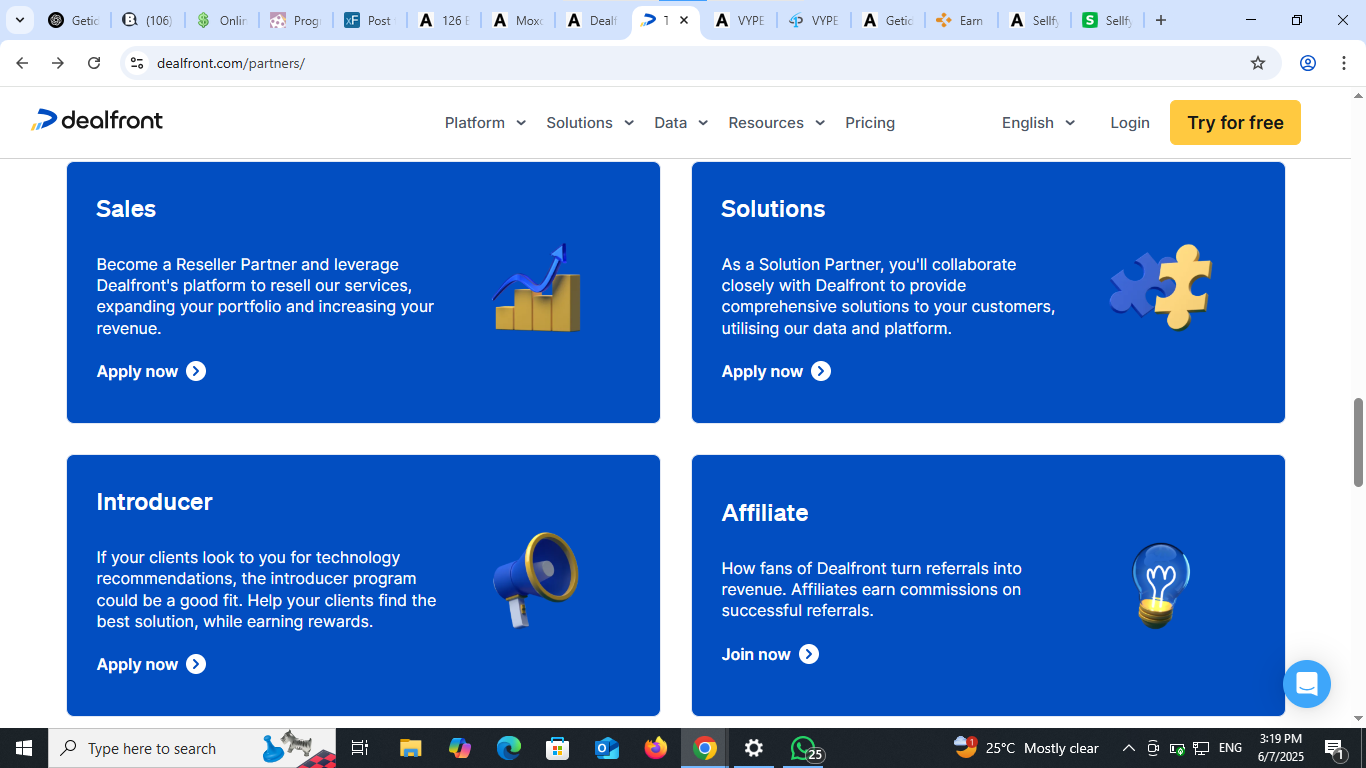Click the Introducer card heading
1366x768 pixels.
154,502
